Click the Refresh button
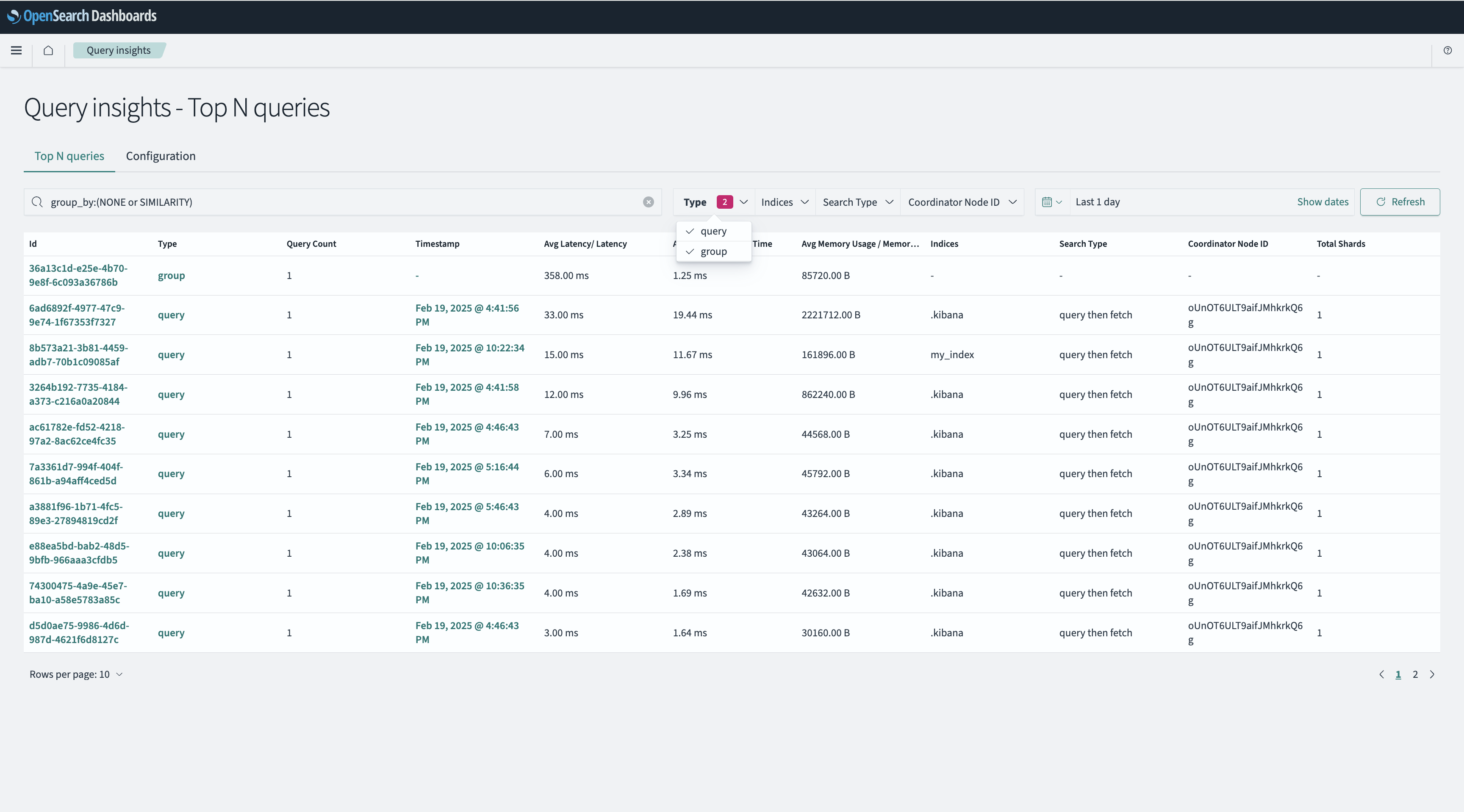Screen dimensions: 1464x812 (x=1400, y=202)
